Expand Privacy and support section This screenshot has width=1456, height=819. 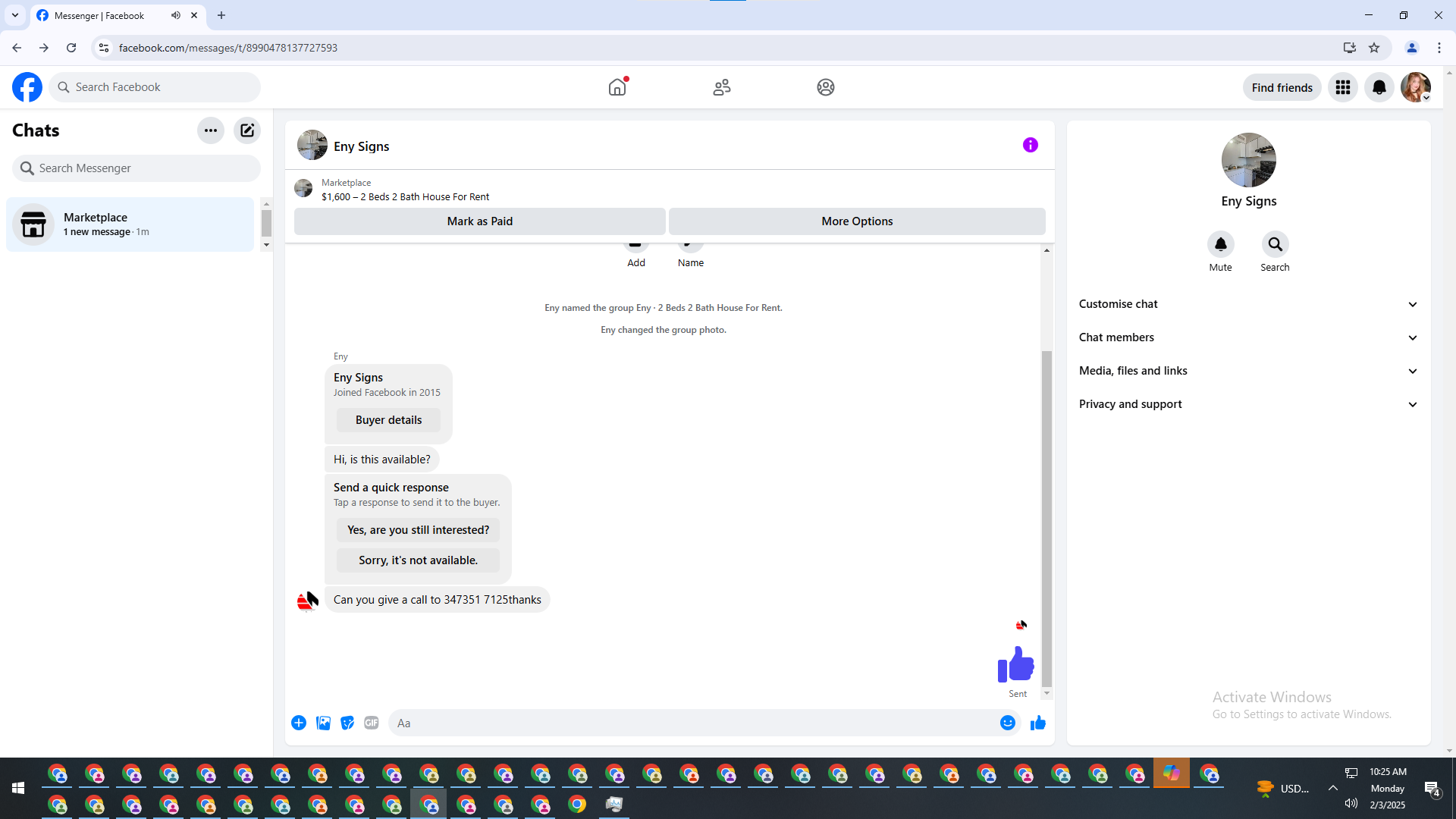click(x=1249, y=404)
